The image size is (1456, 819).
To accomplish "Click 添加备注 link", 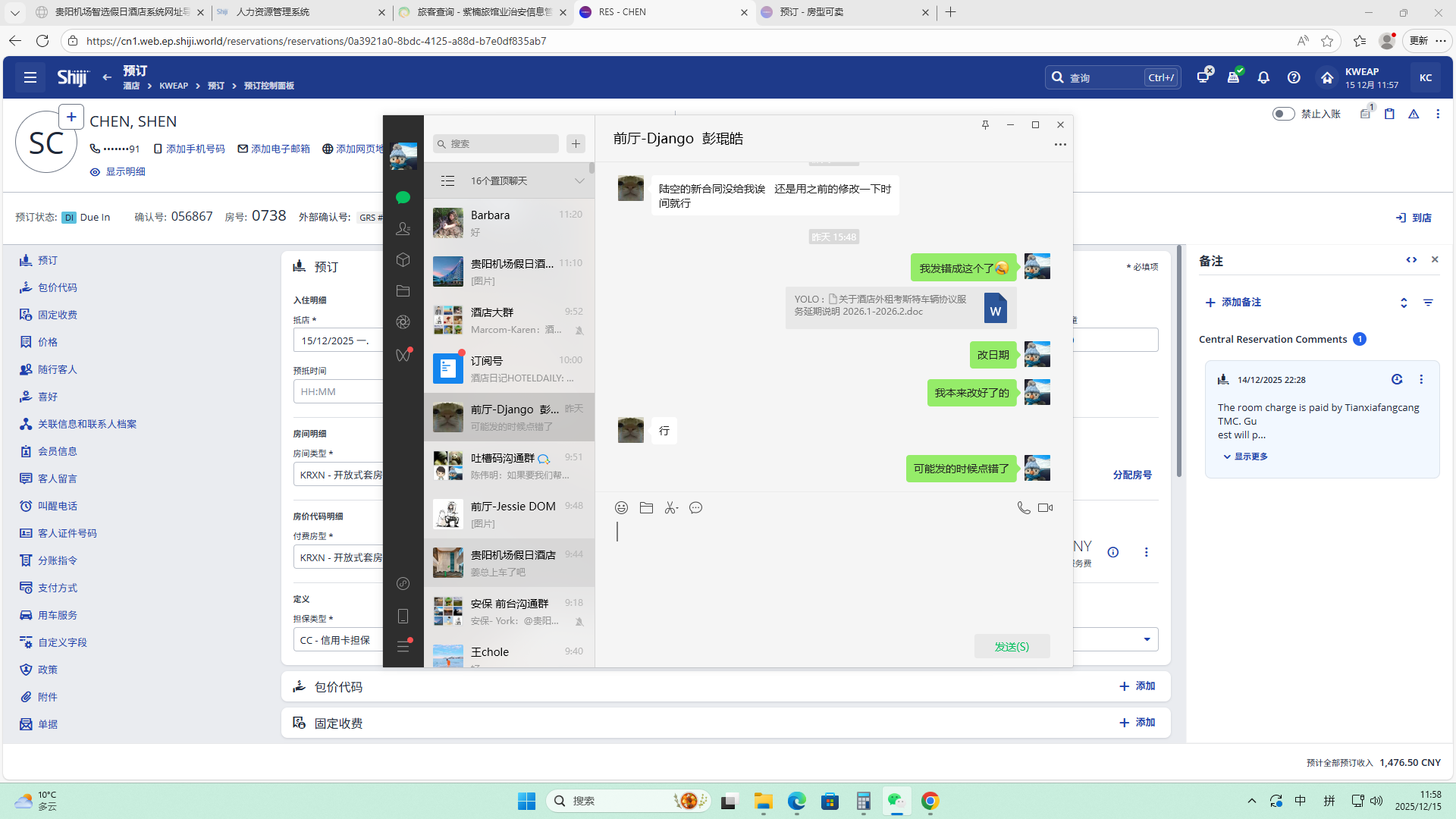I will tap(1233, 303).
